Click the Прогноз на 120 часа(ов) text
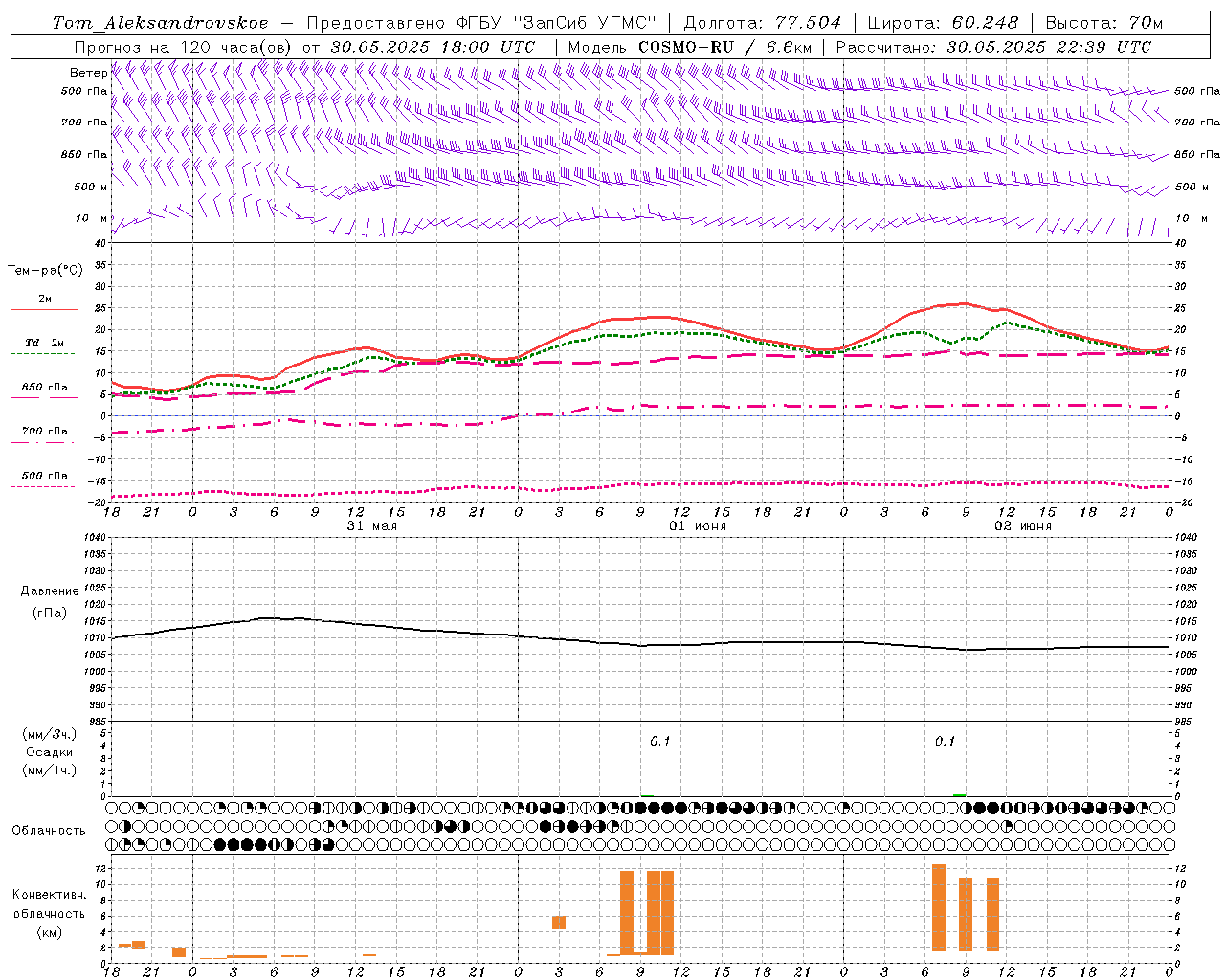 tap(184, 47)
